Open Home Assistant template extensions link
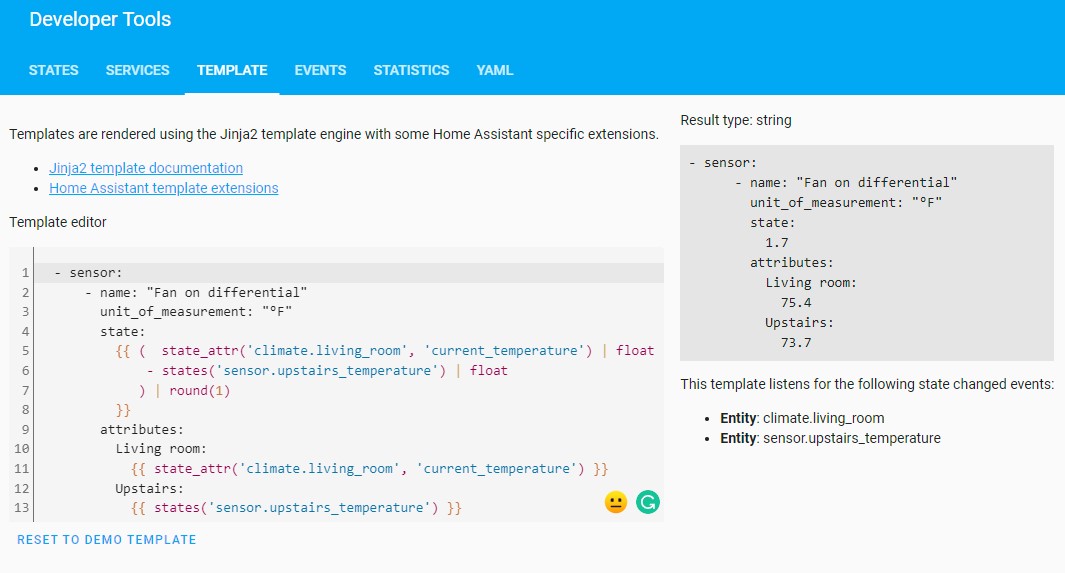 coord(164,188)
